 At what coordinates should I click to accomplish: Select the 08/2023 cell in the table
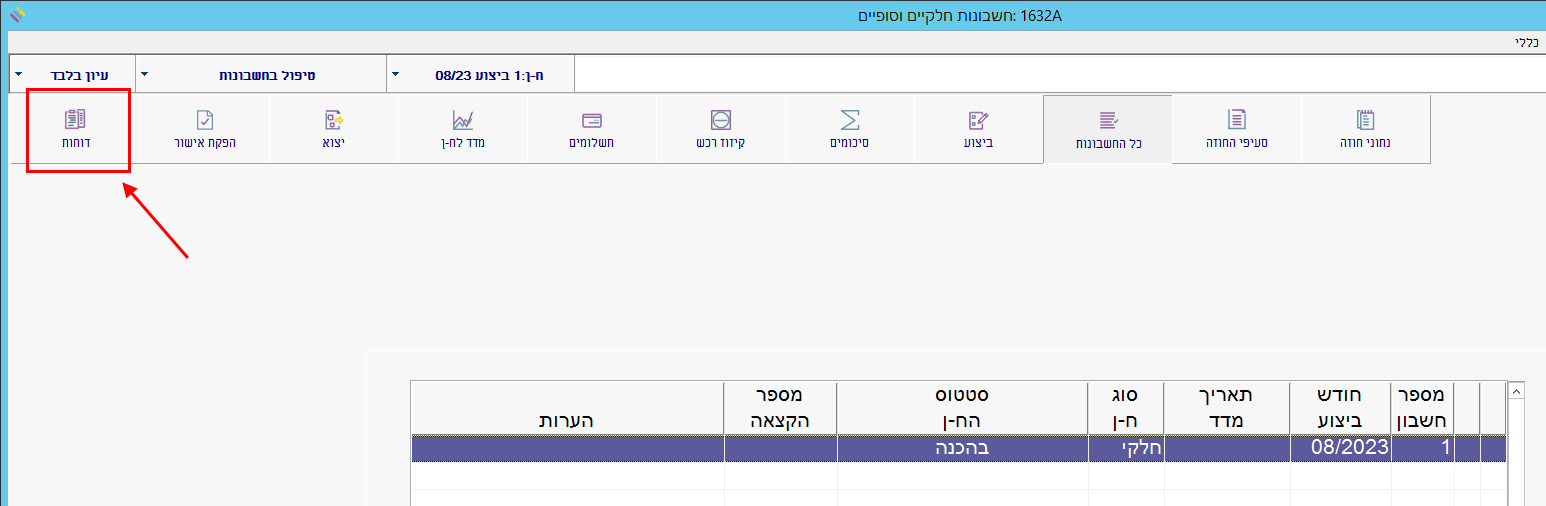(1340, 448)
